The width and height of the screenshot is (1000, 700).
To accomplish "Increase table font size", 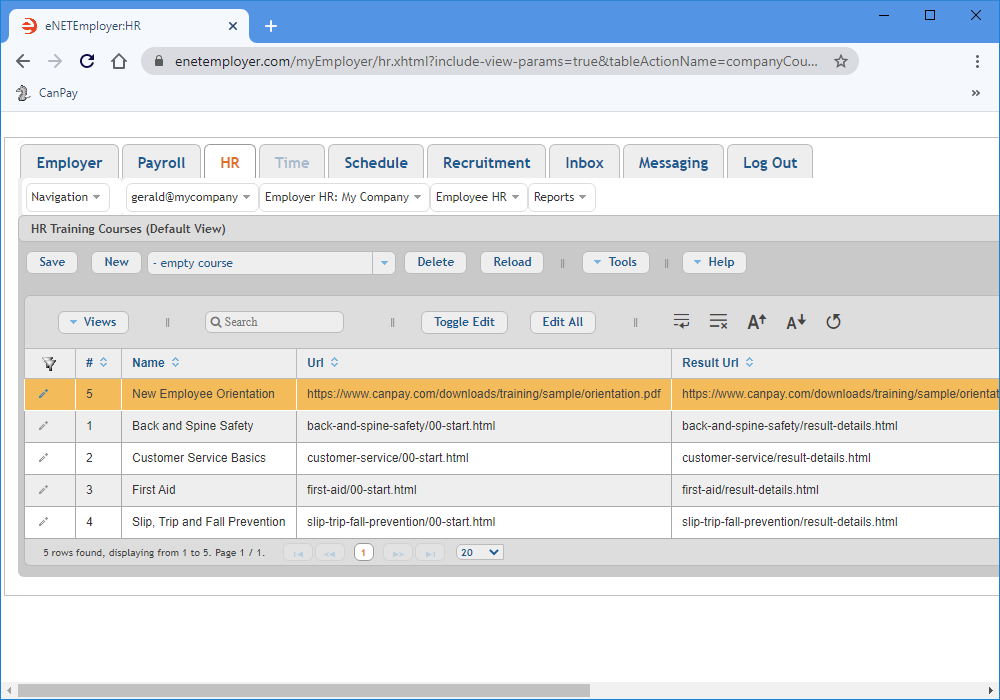I will pos(757,321).
